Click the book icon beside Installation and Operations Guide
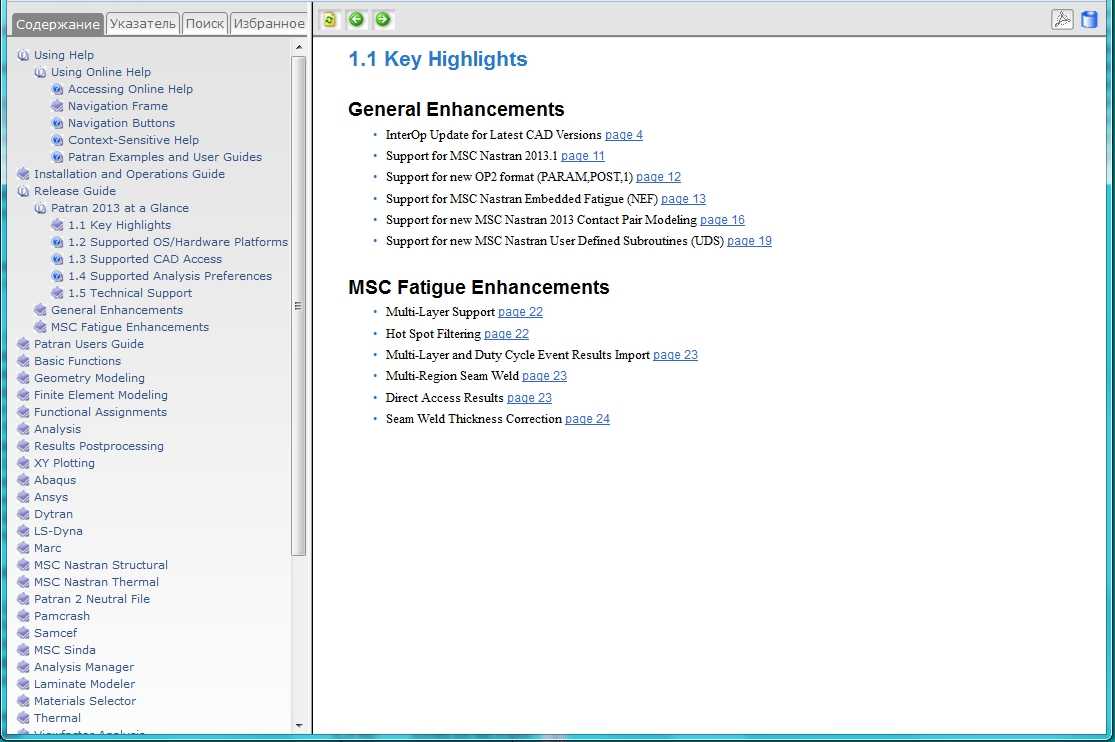 (23, 174)
